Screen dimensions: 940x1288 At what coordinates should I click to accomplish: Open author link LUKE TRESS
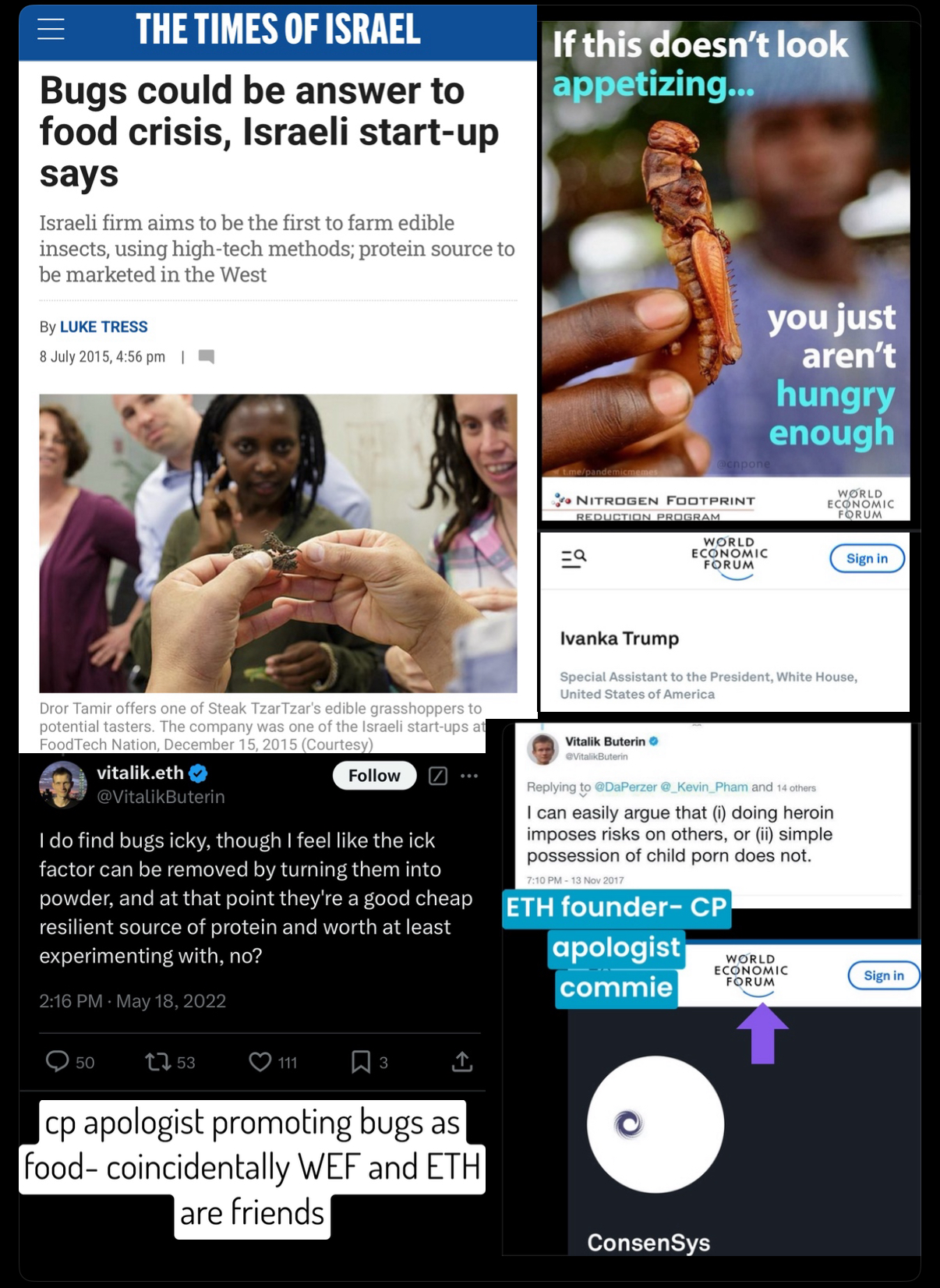click(104, 327)
